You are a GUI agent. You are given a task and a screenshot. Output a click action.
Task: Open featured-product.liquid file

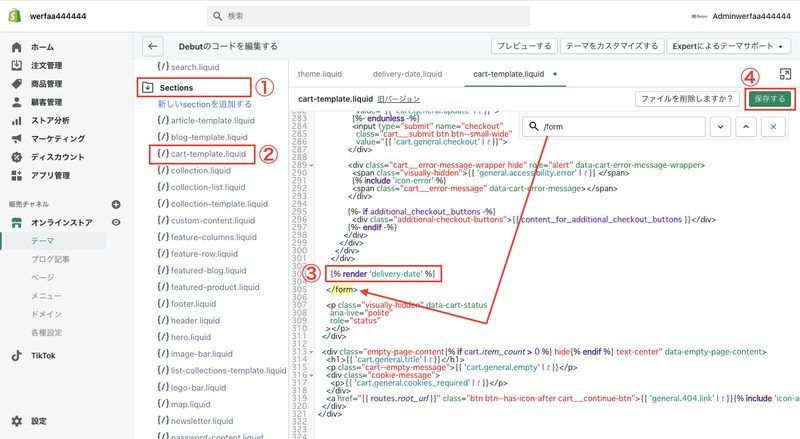[215, 287]
